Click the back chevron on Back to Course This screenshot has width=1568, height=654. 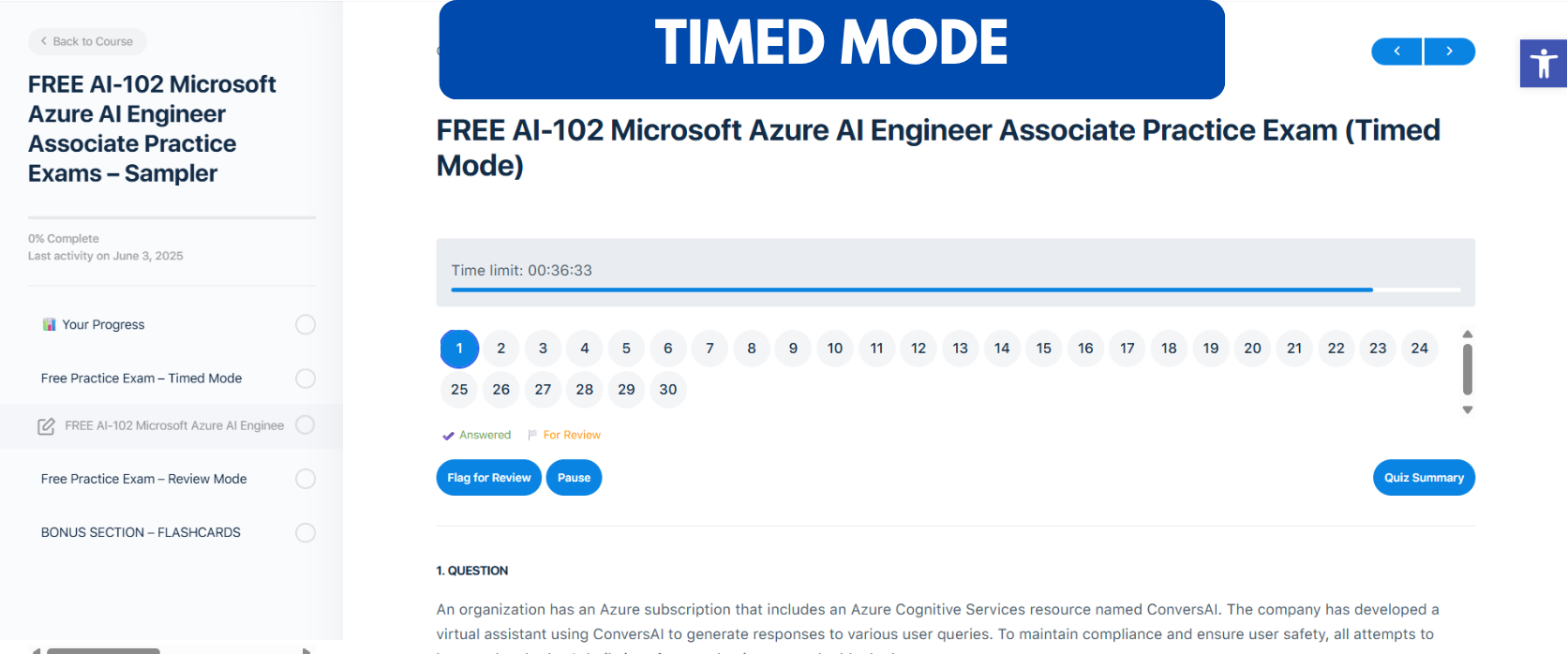tap(43, 41)
